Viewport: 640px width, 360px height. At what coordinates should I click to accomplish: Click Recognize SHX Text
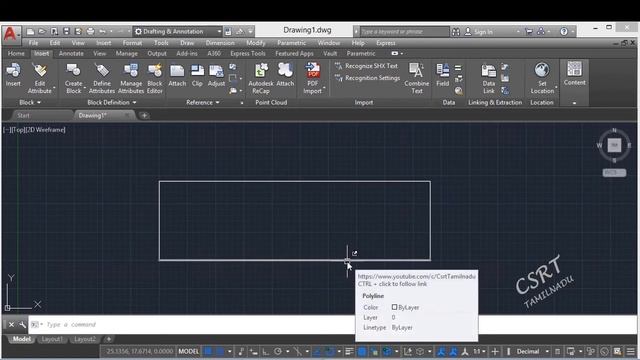(x=366, y=66)
